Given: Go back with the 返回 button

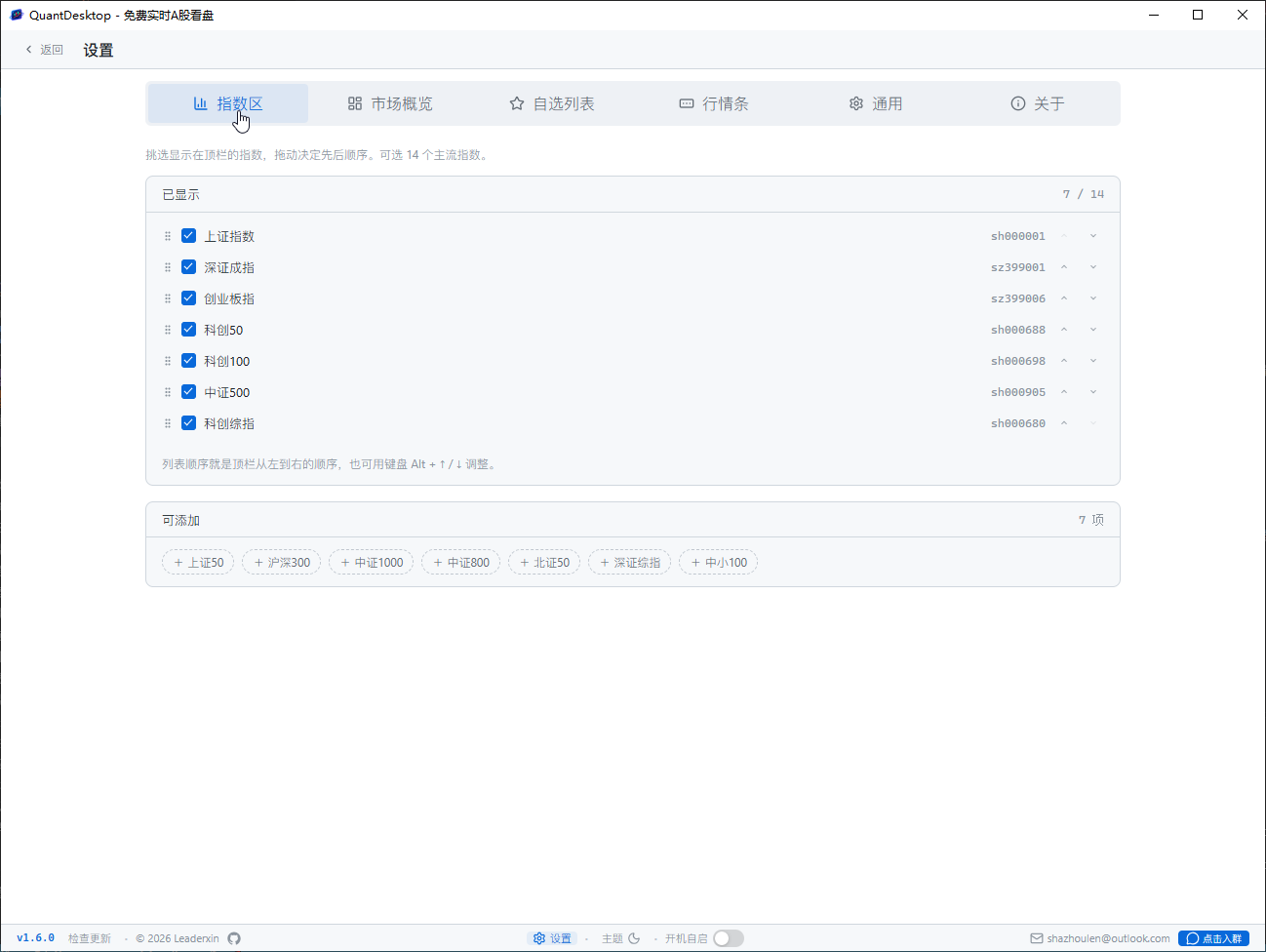Looking at the screenshot, I should 44,50.
